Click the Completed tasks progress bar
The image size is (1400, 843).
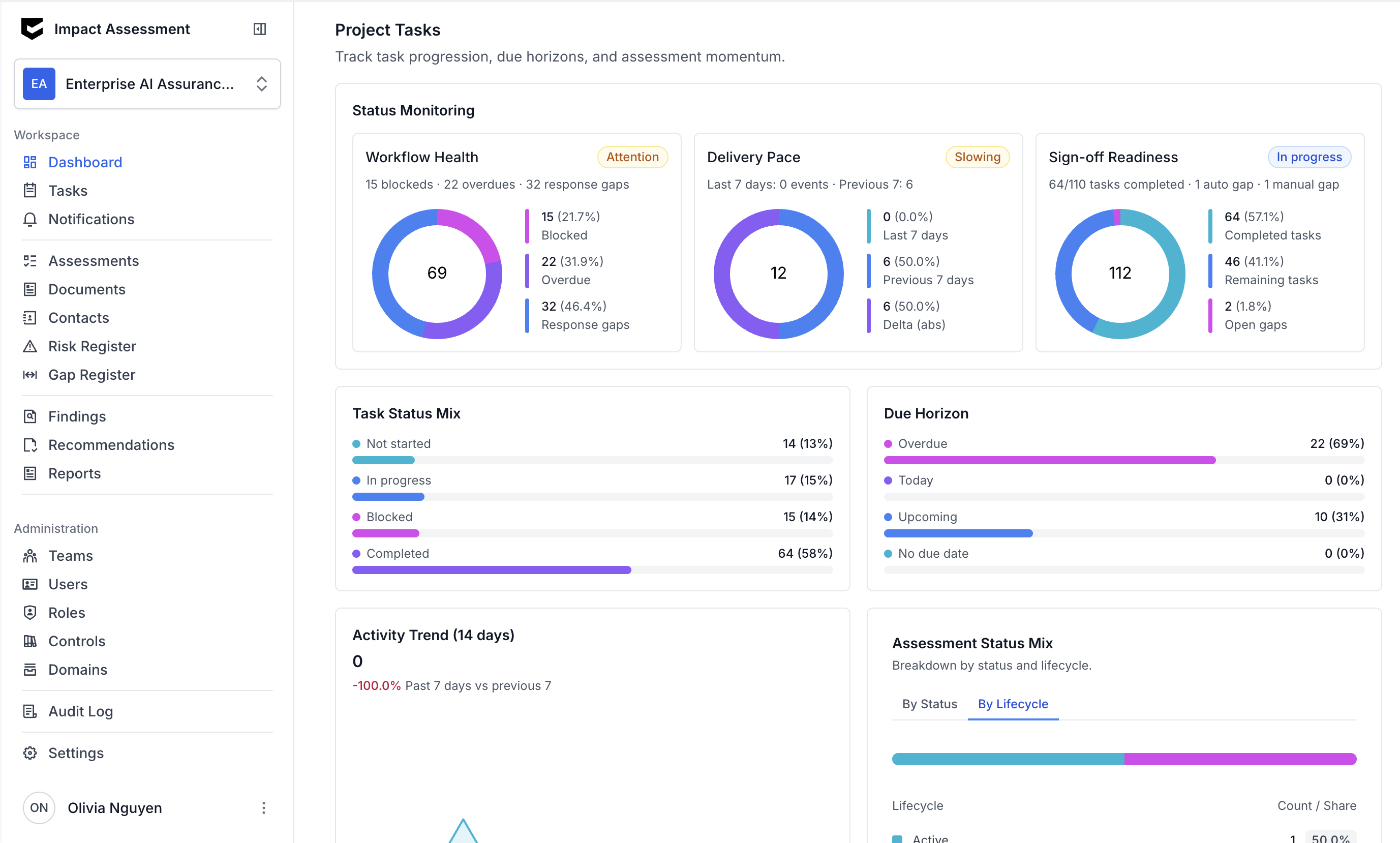pos(592,570)
